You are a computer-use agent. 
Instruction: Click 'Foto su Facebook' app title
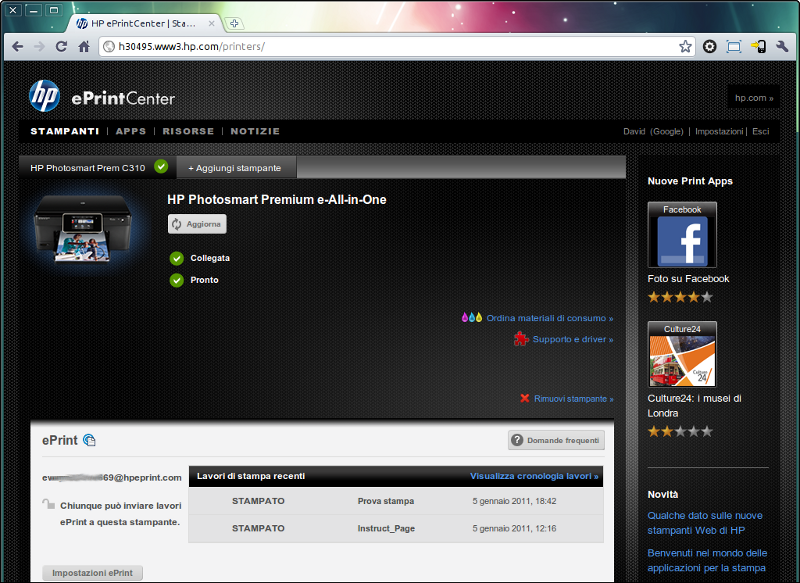click(x=688, y=278)
